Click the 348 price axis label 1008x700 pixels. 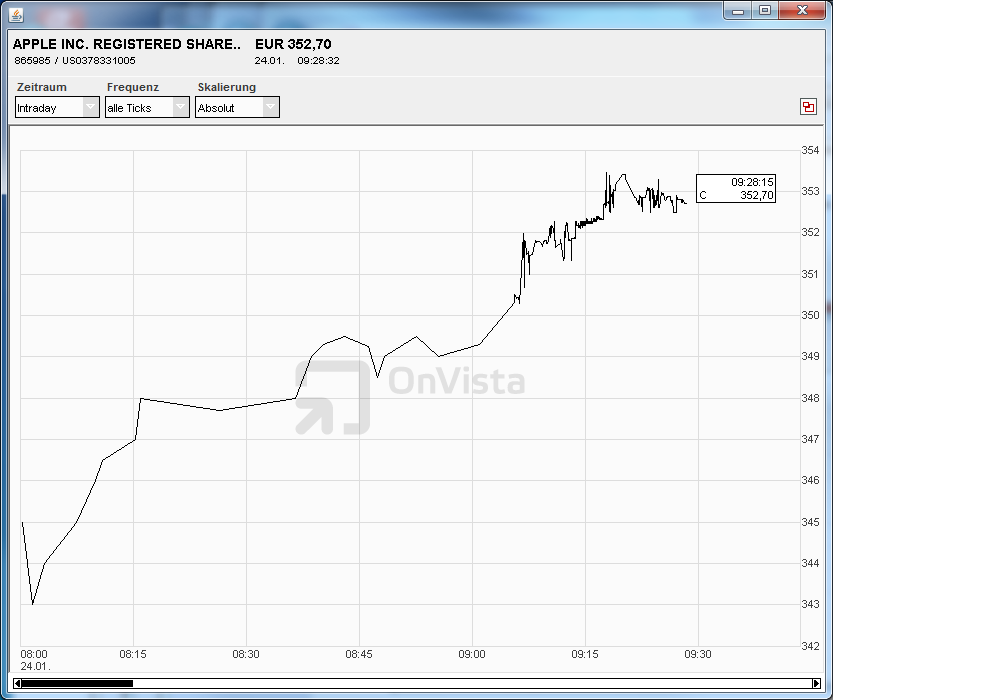[x=811, y=399]
